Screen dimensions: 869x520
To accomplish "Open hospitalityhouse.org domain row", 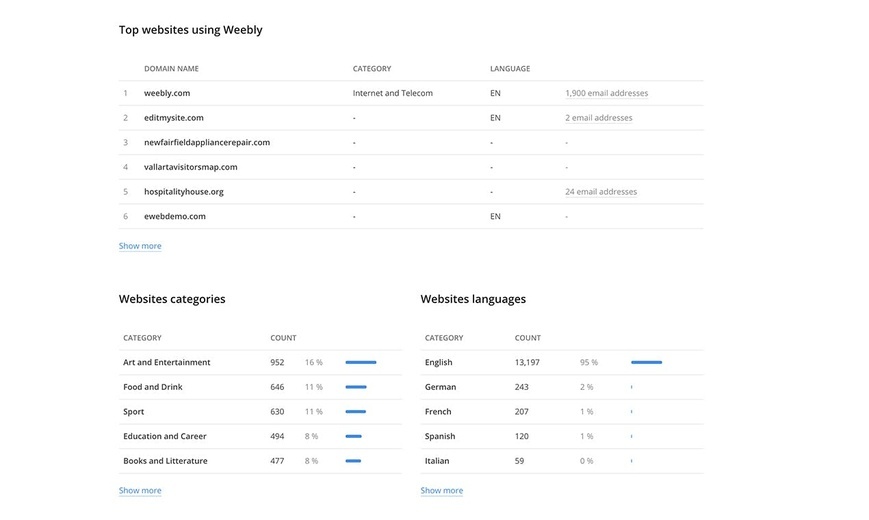I will [411, 192].
